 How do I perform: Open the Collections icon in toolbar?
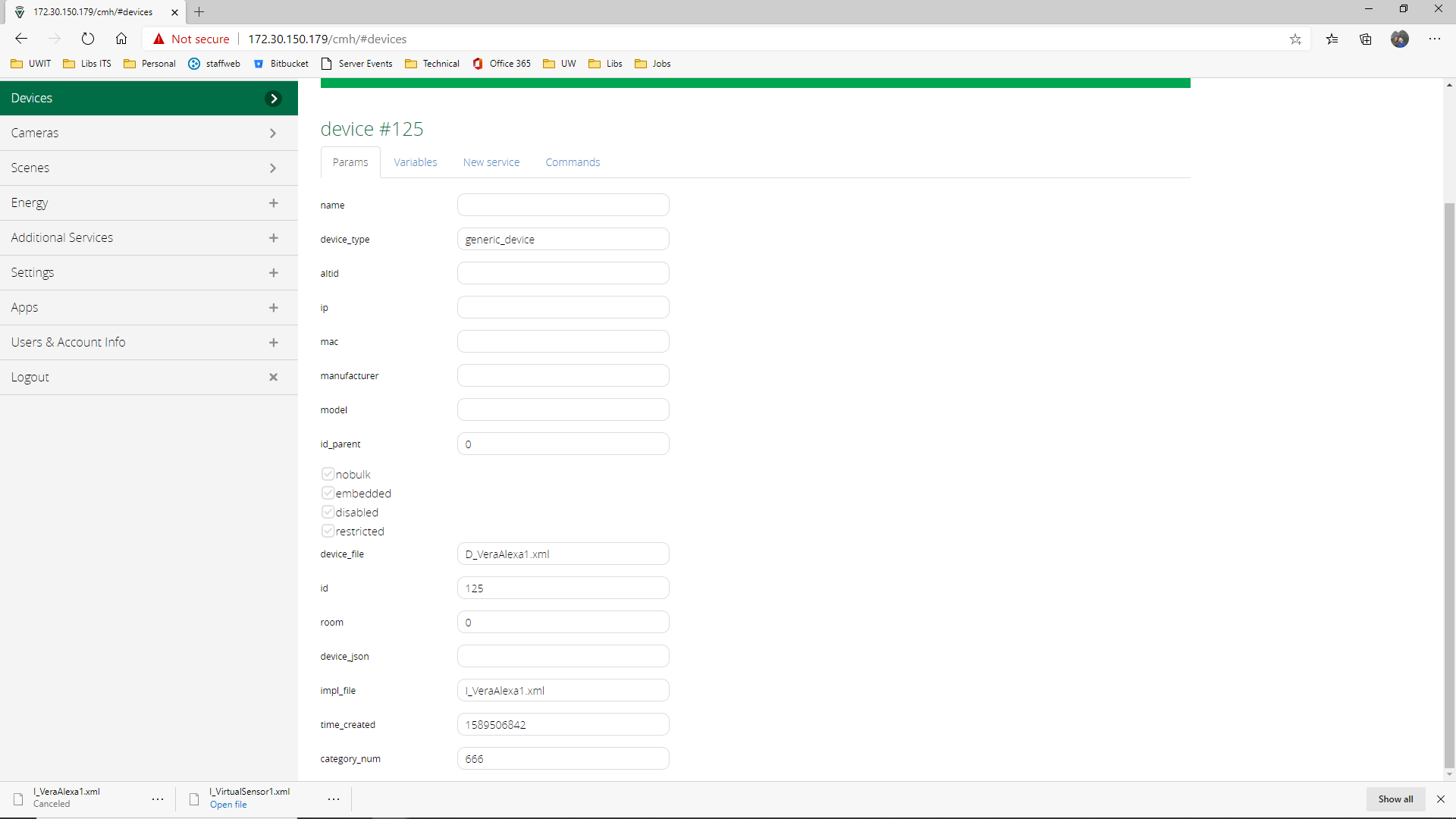click(1366, 39)
